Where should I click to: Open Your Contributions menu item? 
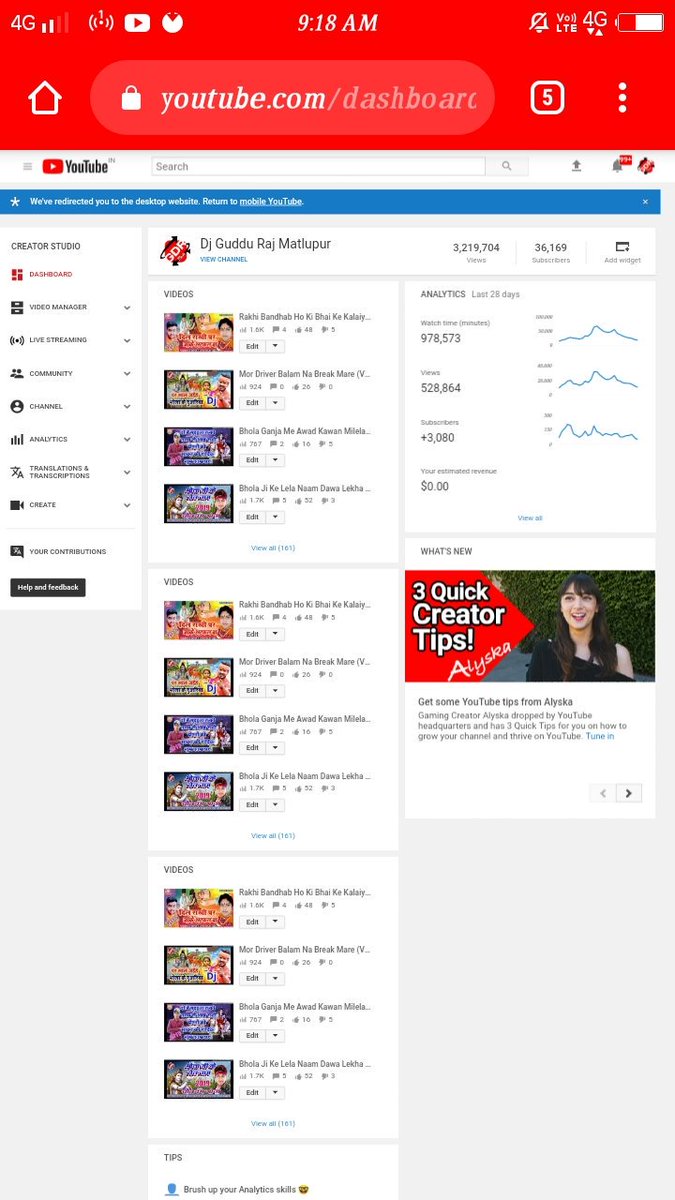pos(67,552)
